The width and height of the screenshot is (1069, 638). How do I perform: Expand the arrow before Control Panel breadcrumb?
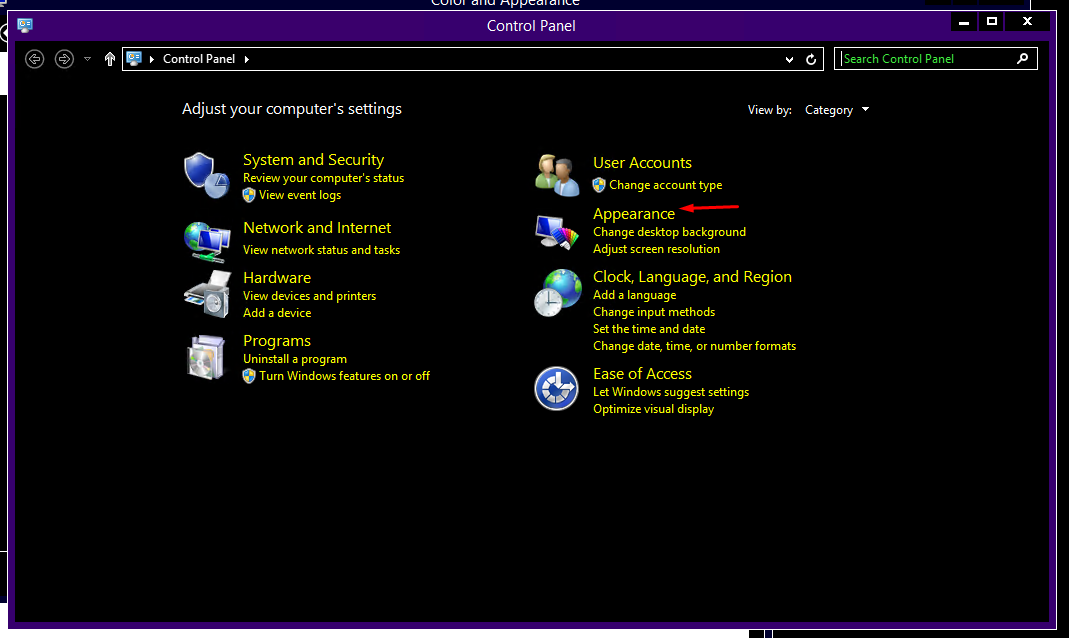[x=151, y=59]
